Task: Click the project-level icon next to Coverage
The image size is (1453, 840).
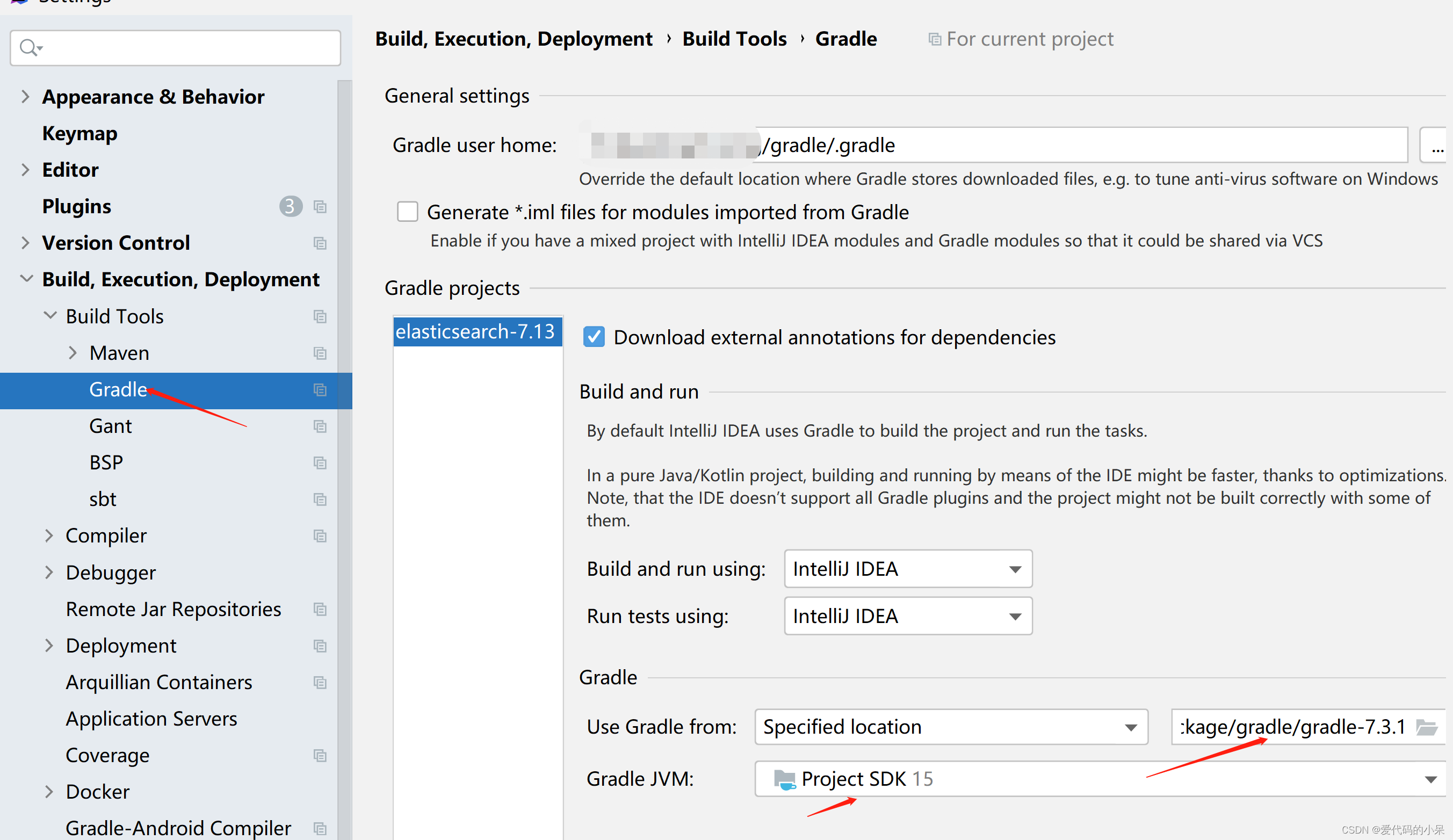Action: click(x=320, y=755)
